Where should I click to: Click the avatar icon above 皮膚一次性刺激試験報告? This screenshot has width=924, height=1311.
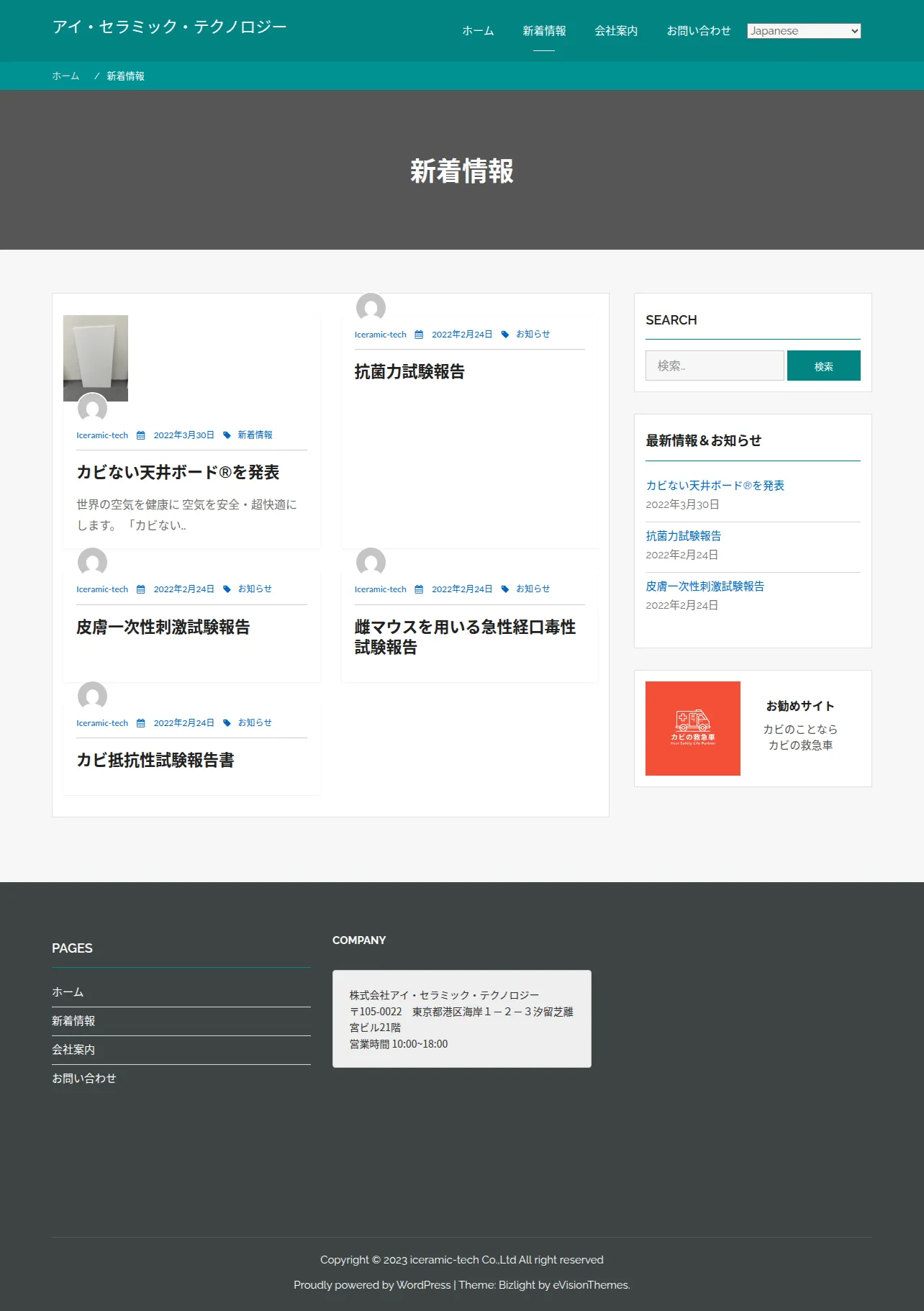(x=92, y=562)
